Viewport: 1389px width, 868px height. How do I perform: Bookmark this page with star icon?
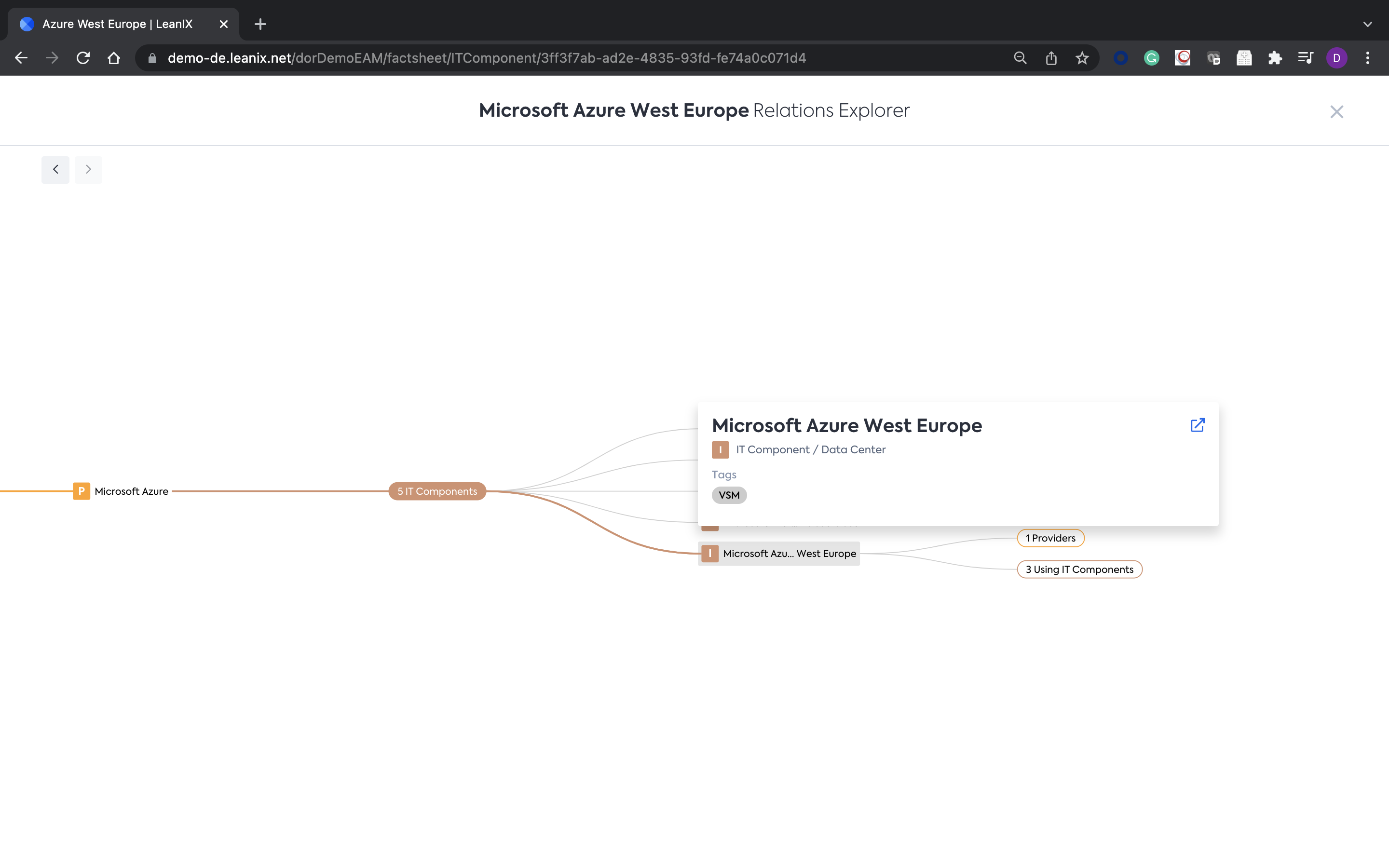coord(1082,58)
